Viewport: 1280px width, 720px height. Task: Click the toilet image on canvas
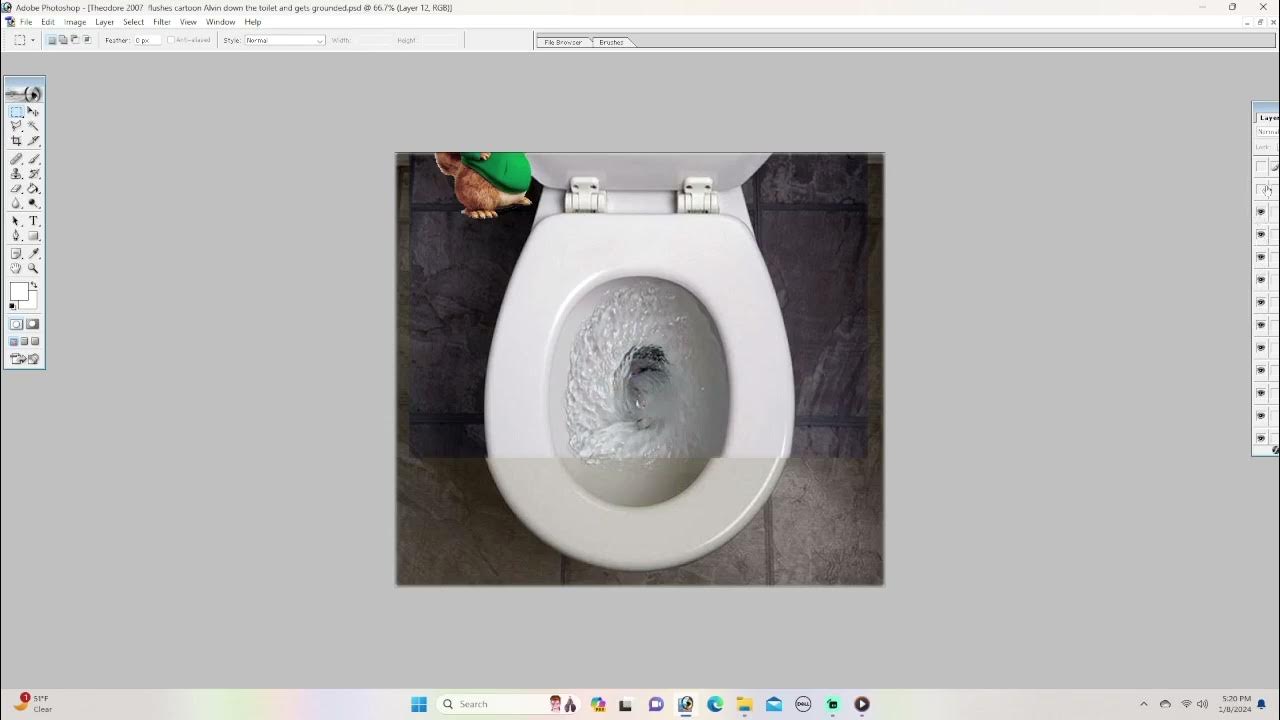pos(640,369)
